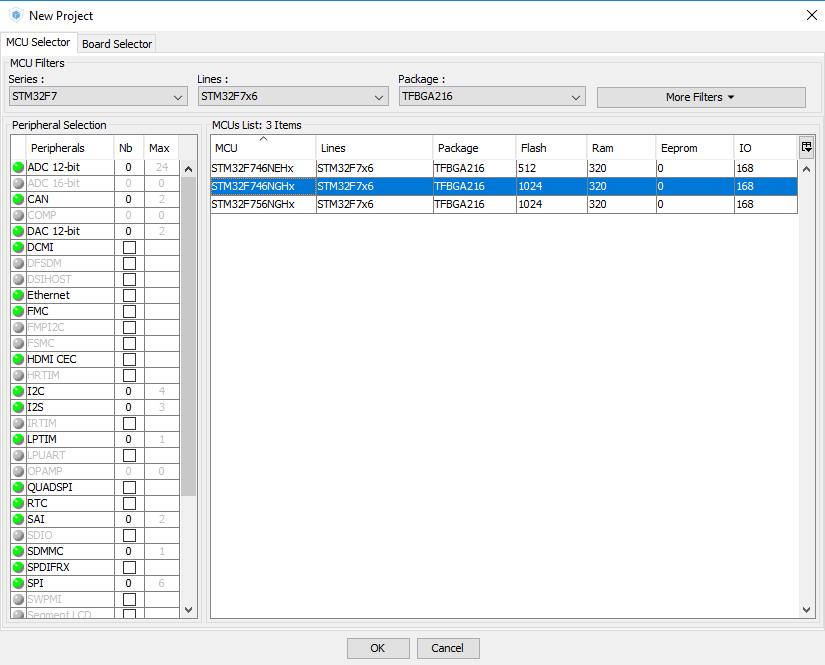This screenshot has width=825, height=665.
Task: Click the Package column header
Action: [x=474, y=148]
